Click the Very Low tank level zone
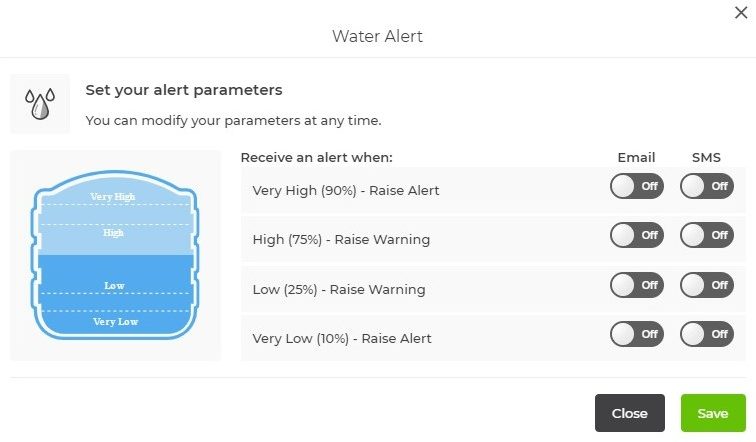 pos(114,322)
